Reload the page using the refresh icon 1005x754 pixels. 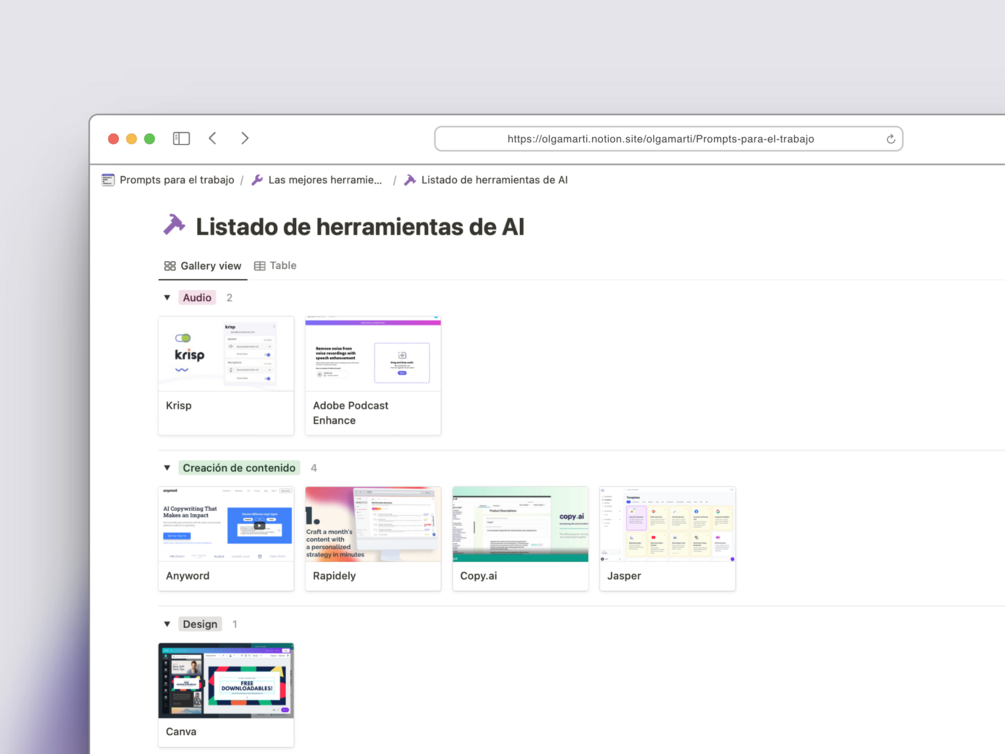(890, 139)
